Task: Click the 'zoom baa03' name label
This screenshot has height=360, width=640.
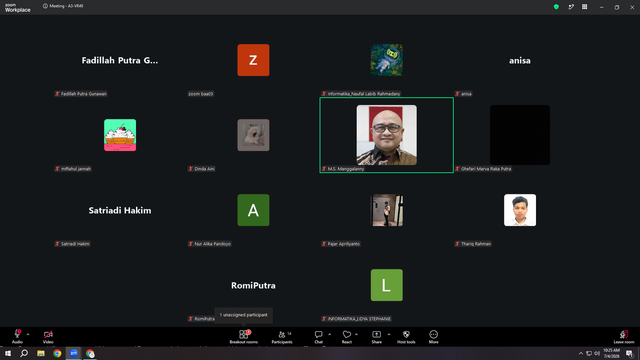Action: point(201,94)
